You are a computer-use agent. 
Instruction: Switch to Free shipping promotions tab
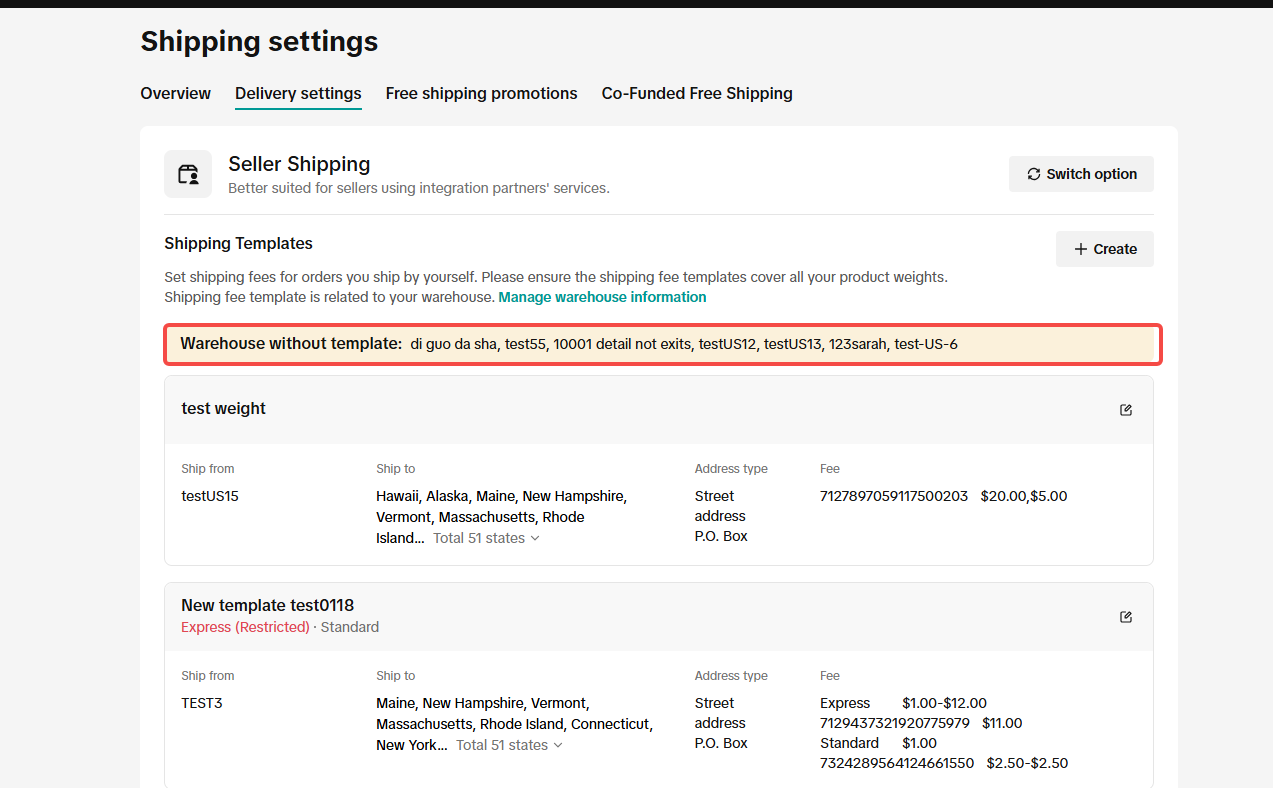click(x=481, y=93)
